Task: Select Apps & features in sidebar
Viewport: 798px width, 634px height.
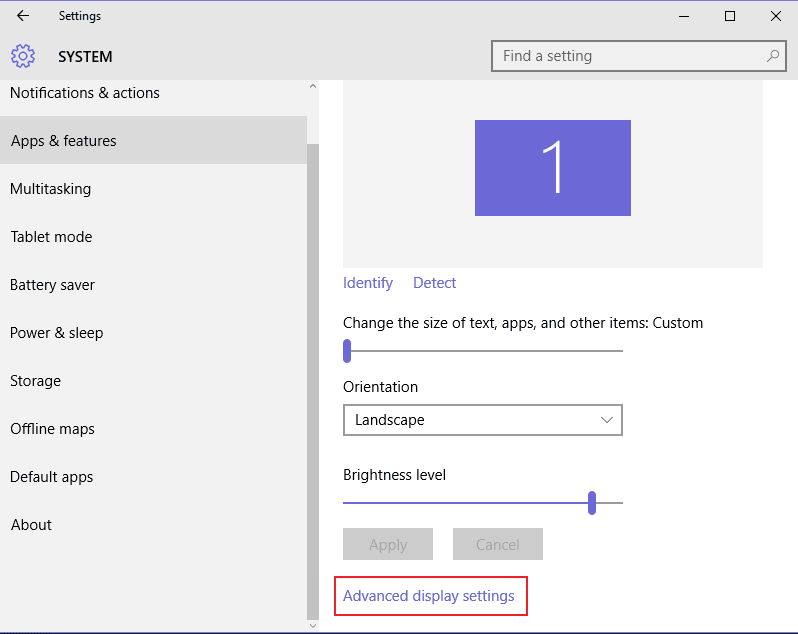Action: [153, 140]
